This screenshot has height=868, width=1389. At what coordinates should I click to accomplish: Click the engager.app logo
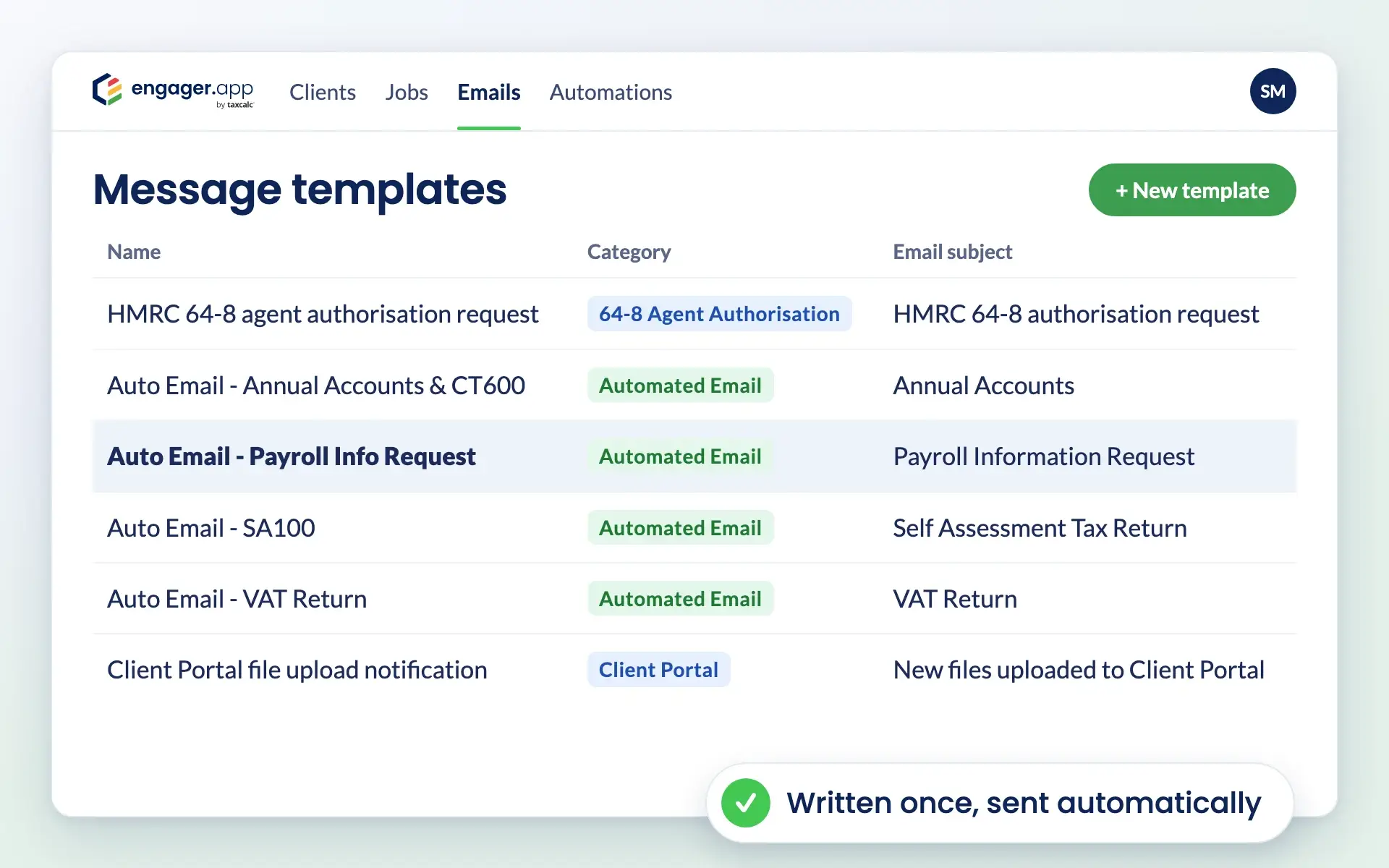[x=173, y=91]
